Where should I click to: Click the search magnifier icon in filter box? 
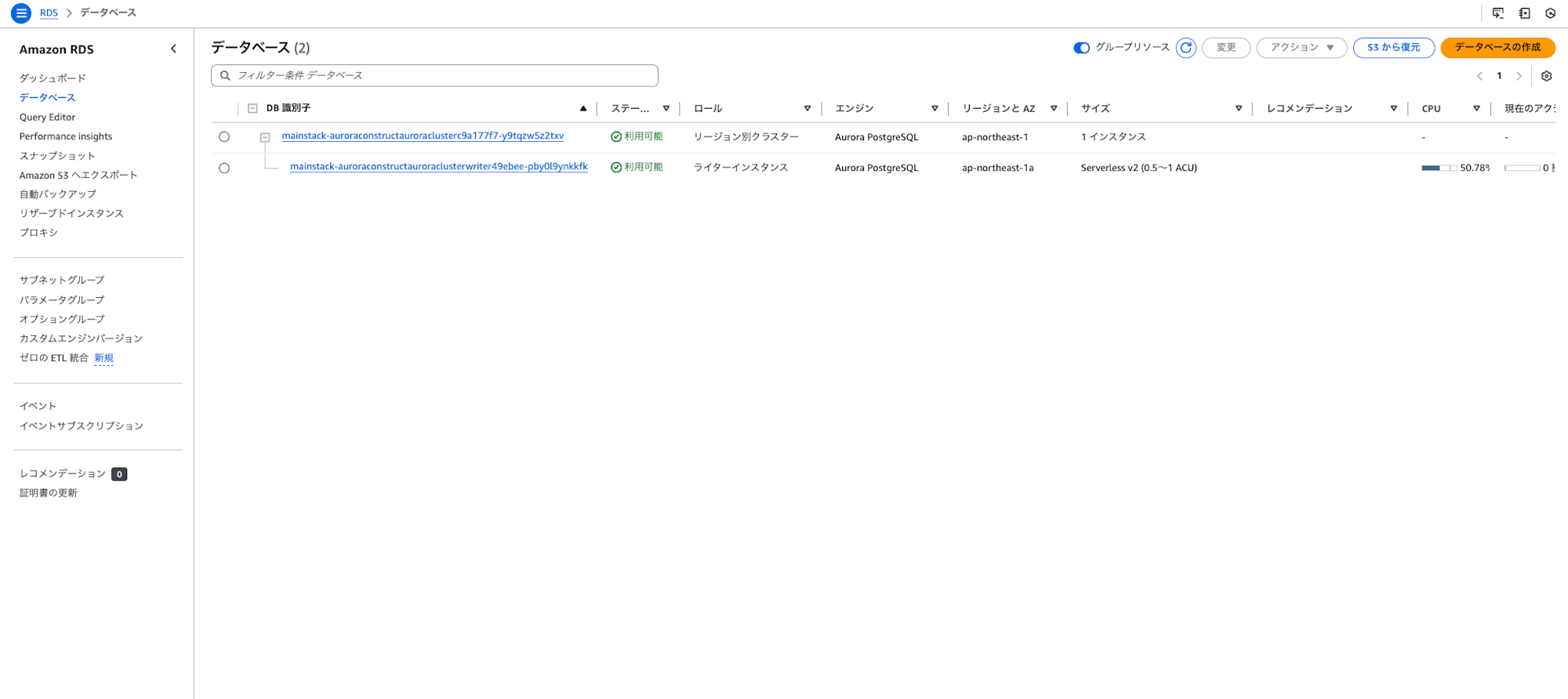[225, 75]
